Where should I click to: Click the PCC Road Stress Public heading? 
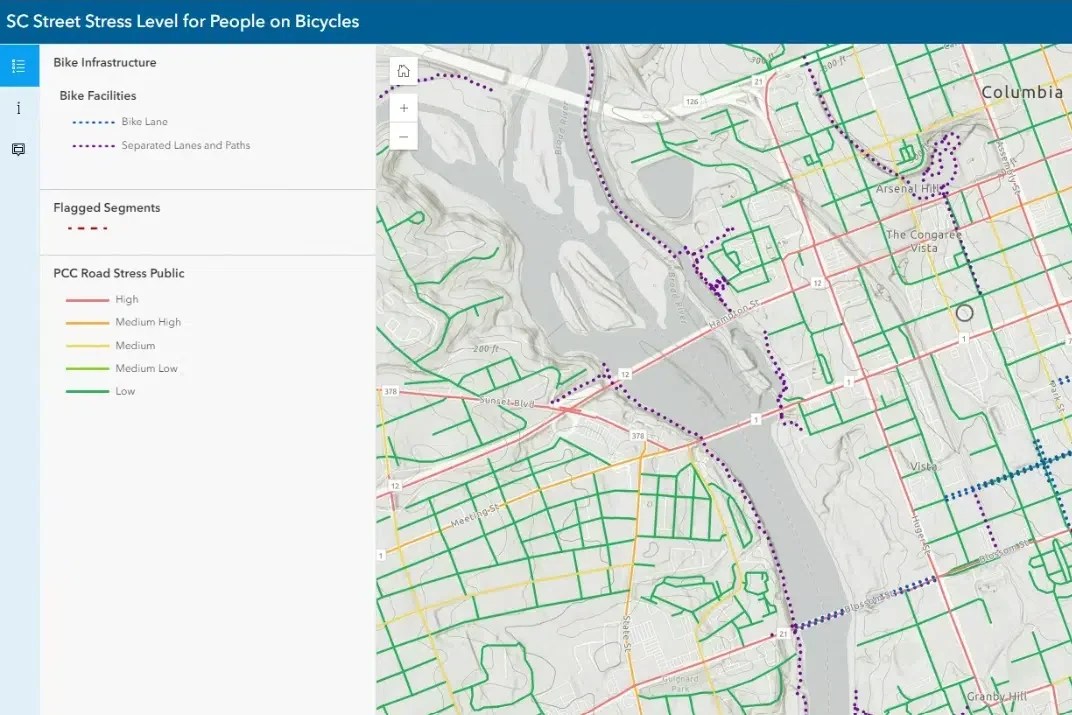(119, 273)
